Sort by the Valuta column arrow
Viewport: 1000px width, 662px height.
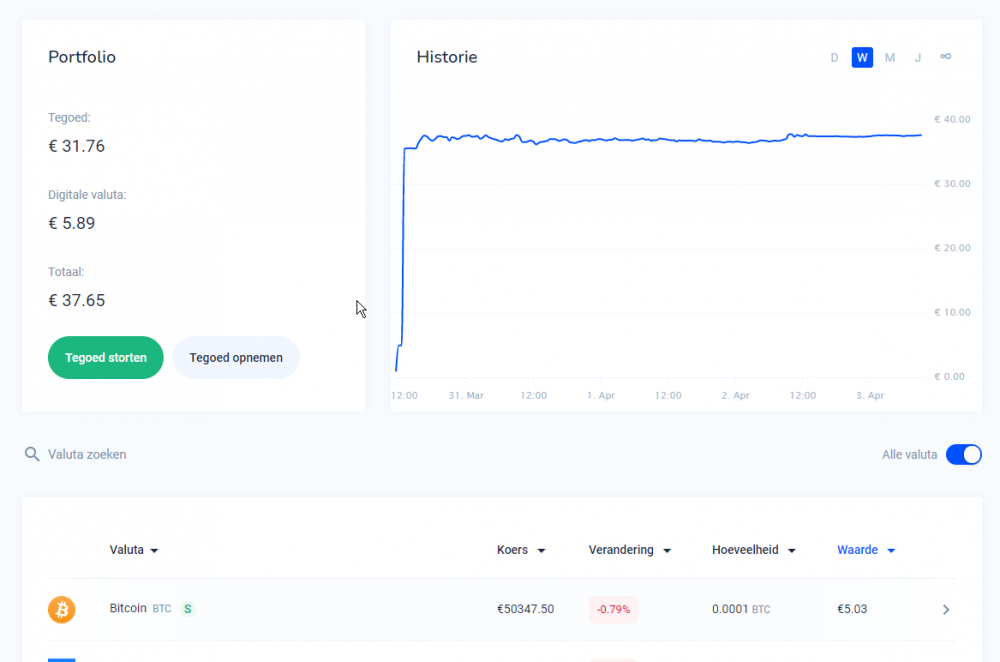155,551
